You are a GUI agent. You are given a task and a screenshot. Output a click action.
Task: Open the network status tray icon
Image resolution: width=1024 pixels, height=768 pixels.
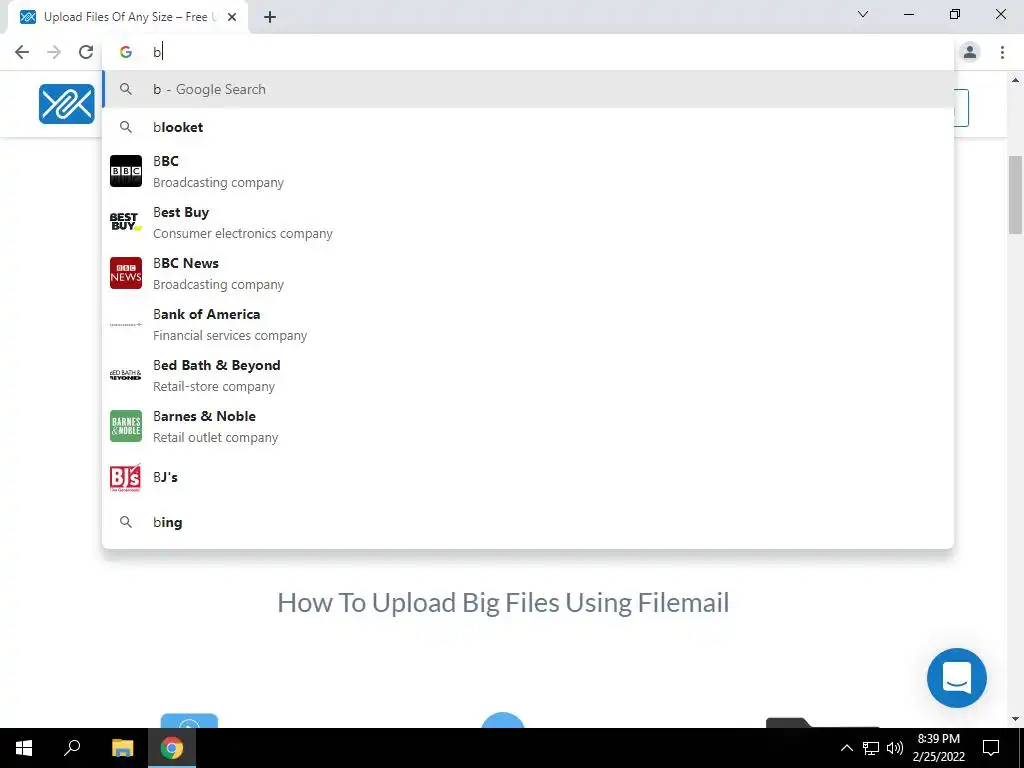tap(871, 748)
